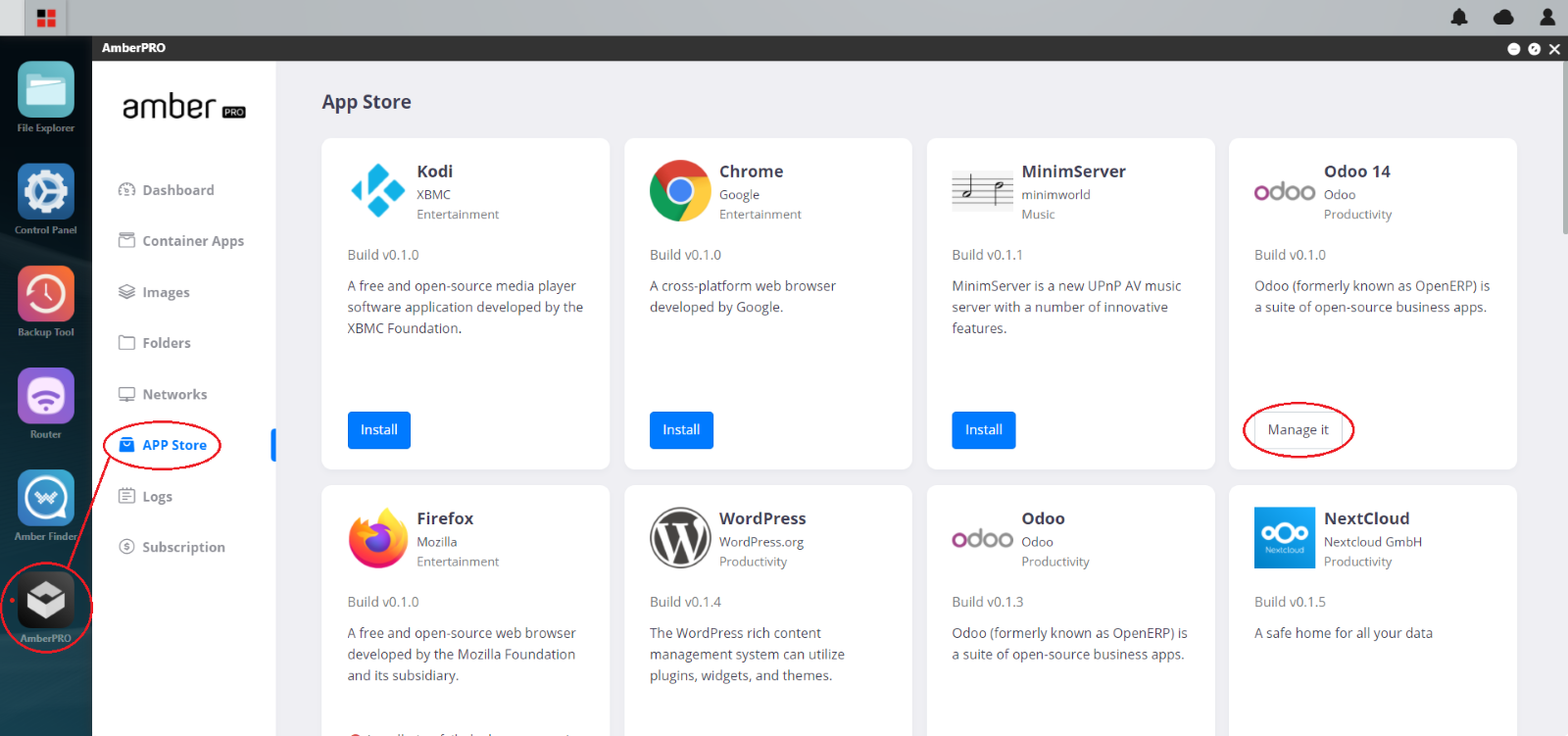The height and width of the screenshot is (736, 1568).
Task: Open File Explorer from the dock
Action: tap(45, 90)
